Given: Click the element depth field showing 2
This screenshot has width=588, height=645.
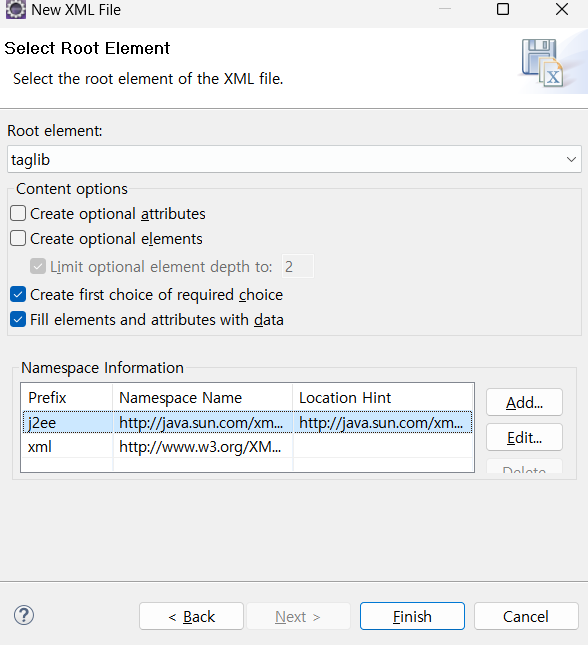Looking at the screenshot, I should [x=297, y=266].
